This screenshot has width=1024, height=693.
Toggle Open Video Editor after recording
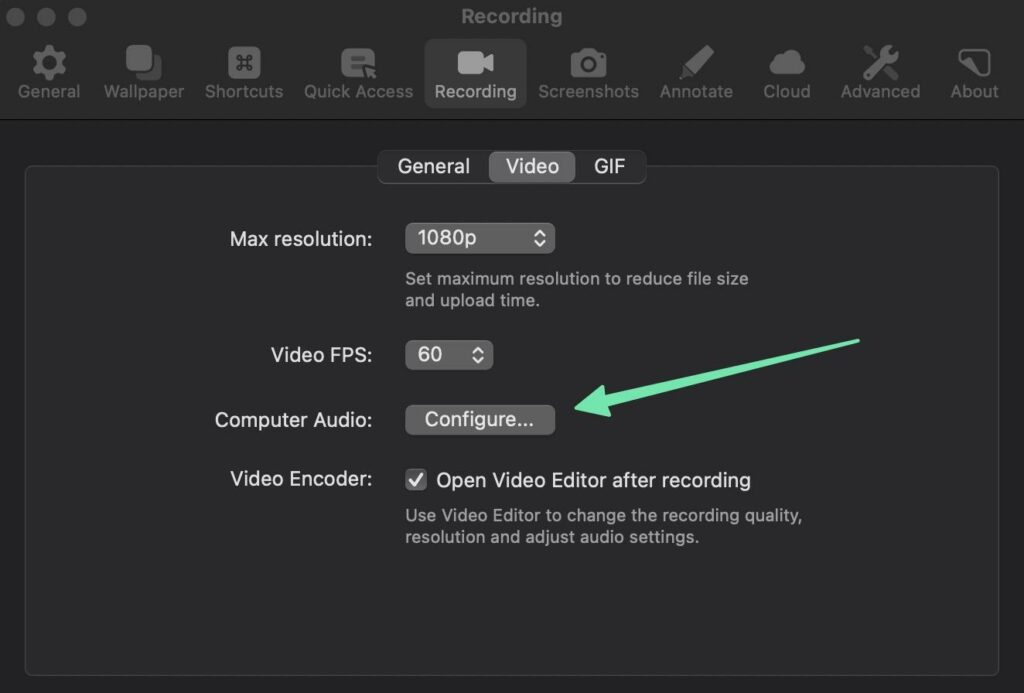click(416, 480)
